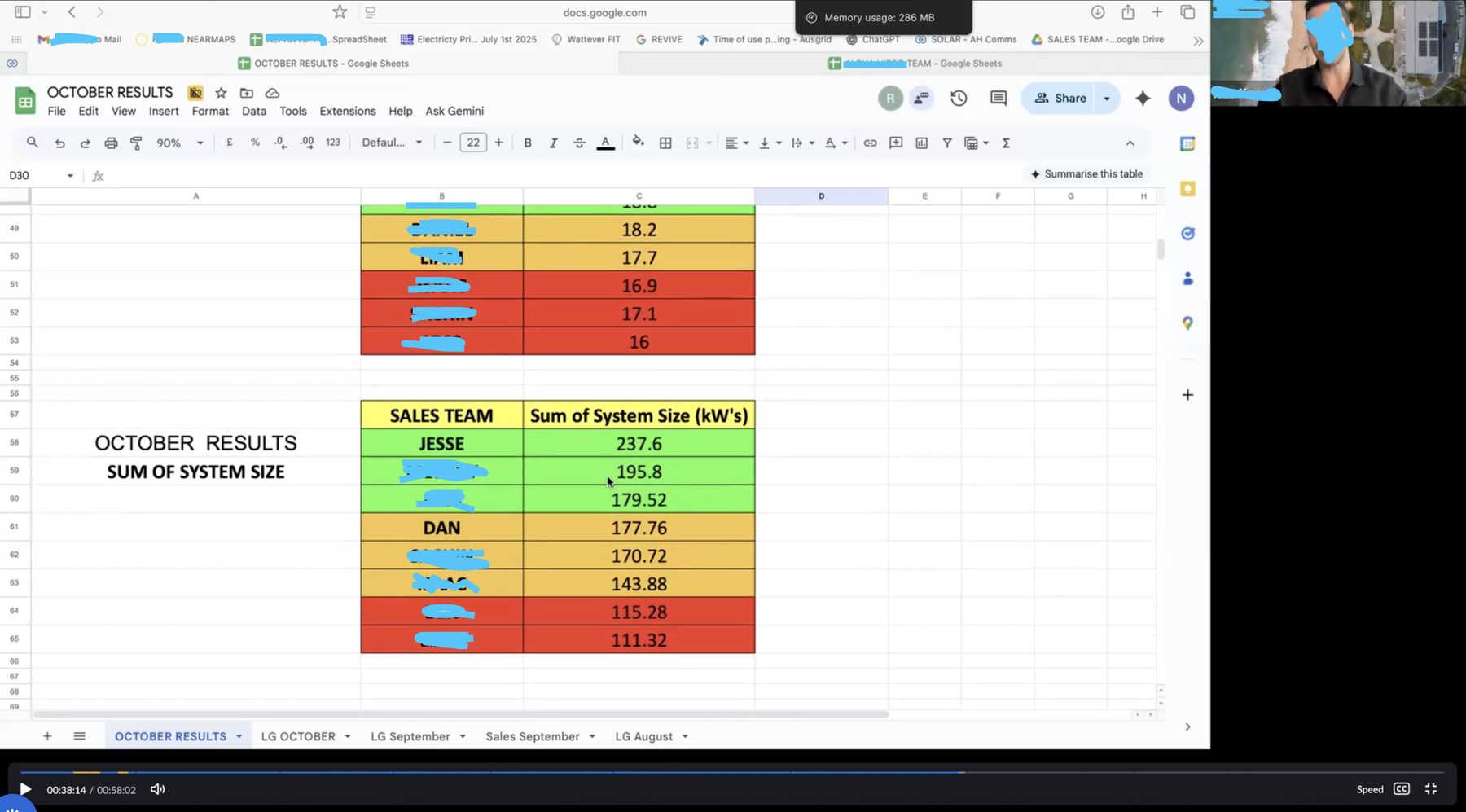Insert link icon in toolbar
Viewport: 1466px width, 812px height.
(x=870, y=143)
